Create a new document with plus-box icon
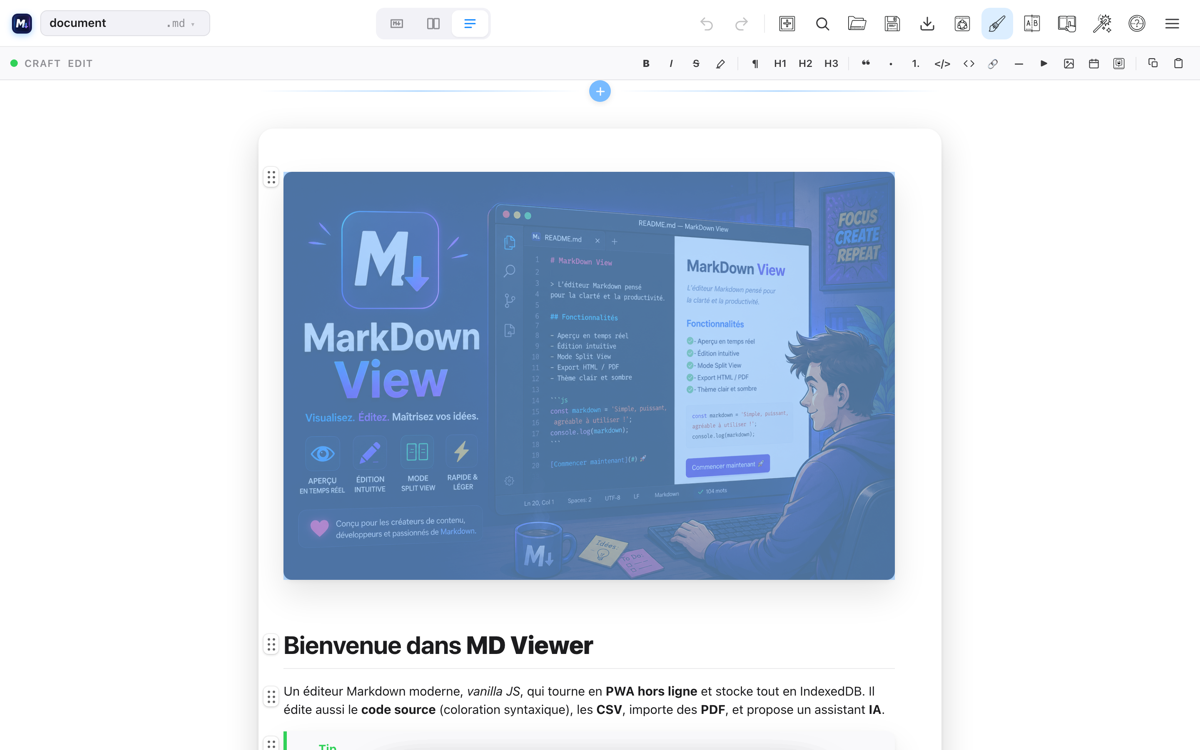This screenshot has height=750, width=1200. click(787, 23)
